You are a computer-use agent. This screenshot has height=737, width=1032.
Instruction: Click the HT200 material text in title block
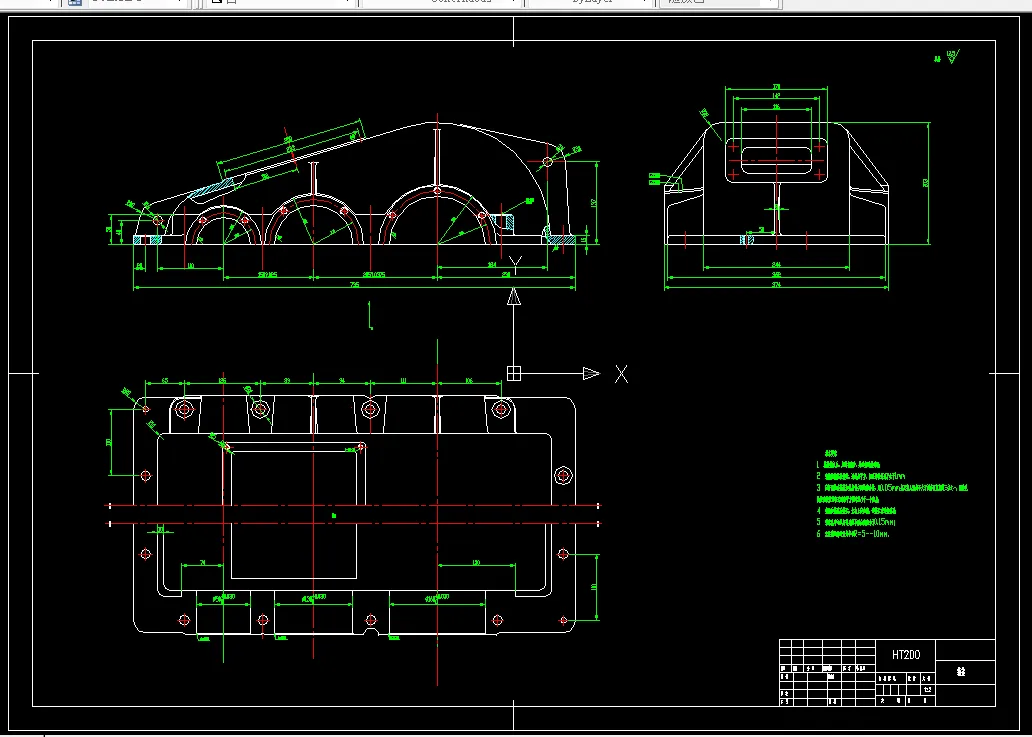click(906, 655)
